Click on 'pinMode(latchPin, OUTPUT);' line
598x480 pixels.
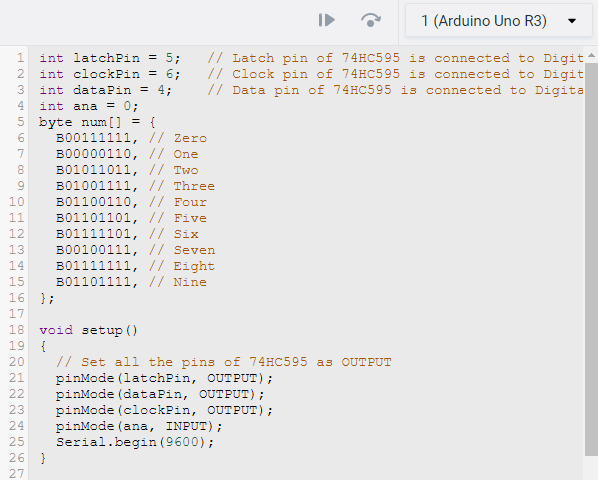[164, 378]
